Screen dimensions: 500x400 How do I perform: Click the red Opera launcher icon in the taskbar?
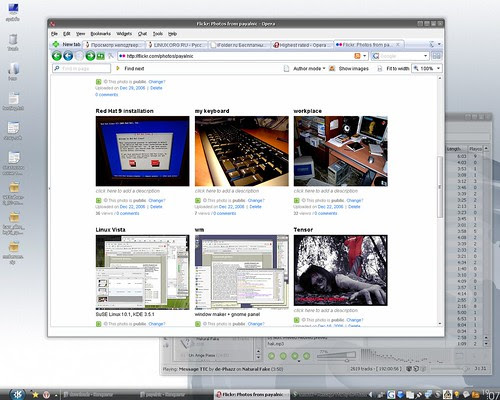click(47, 395)
